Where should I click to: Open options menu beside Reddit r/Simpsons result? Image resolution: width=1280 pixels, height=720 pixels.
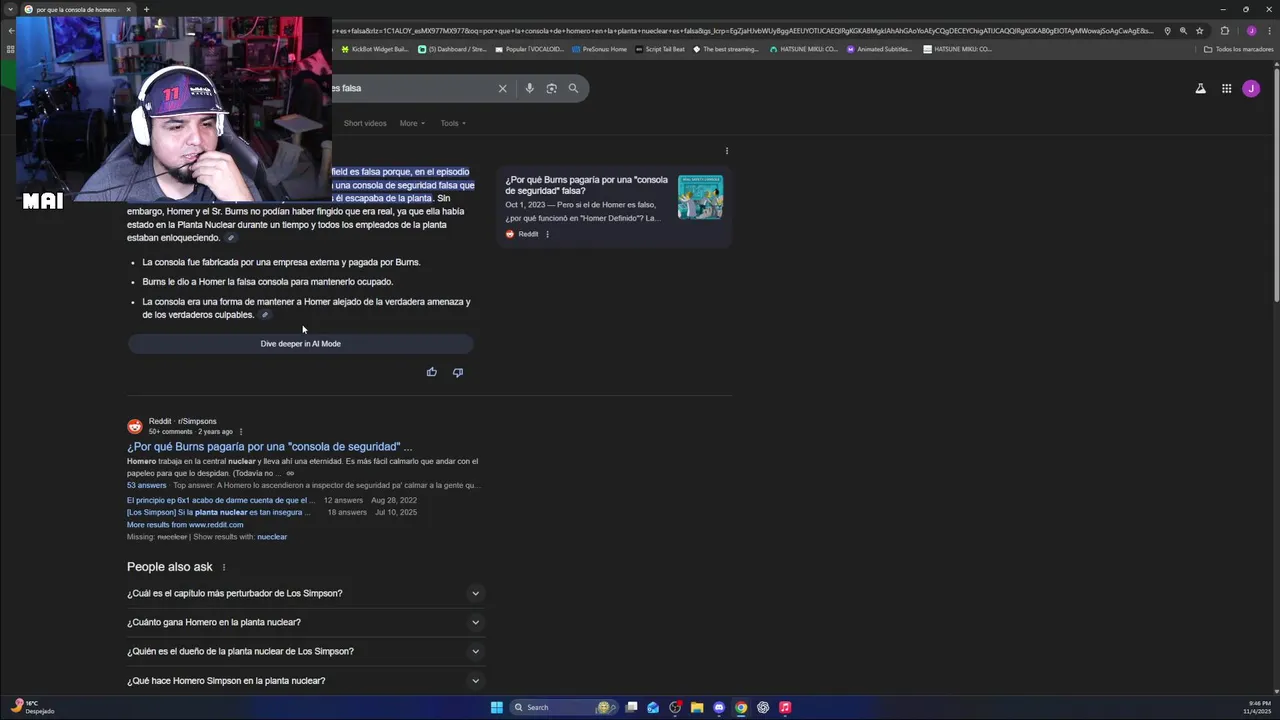241,432
